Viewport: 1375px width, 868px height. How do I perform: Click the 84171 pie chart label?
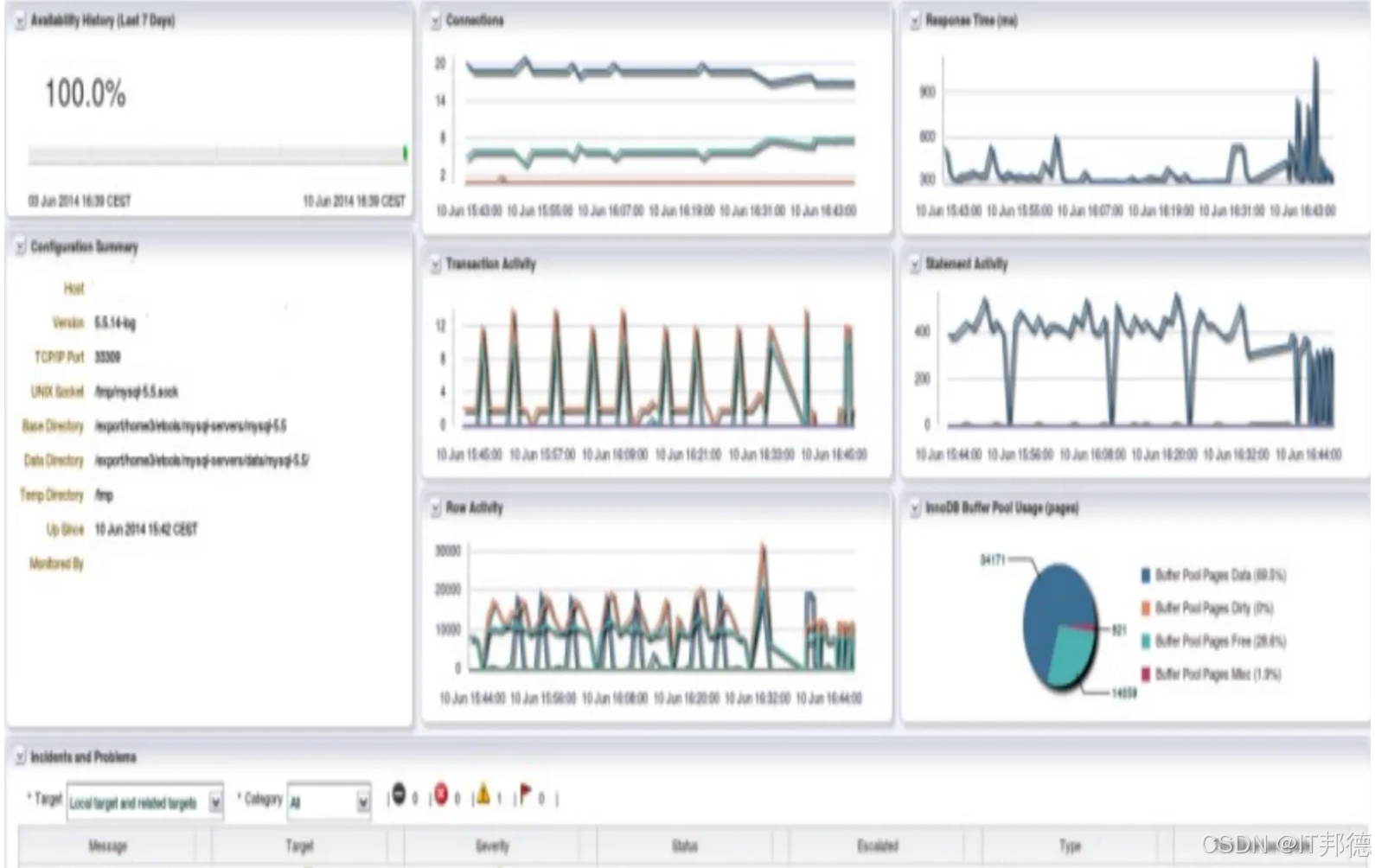click(993, 559)
